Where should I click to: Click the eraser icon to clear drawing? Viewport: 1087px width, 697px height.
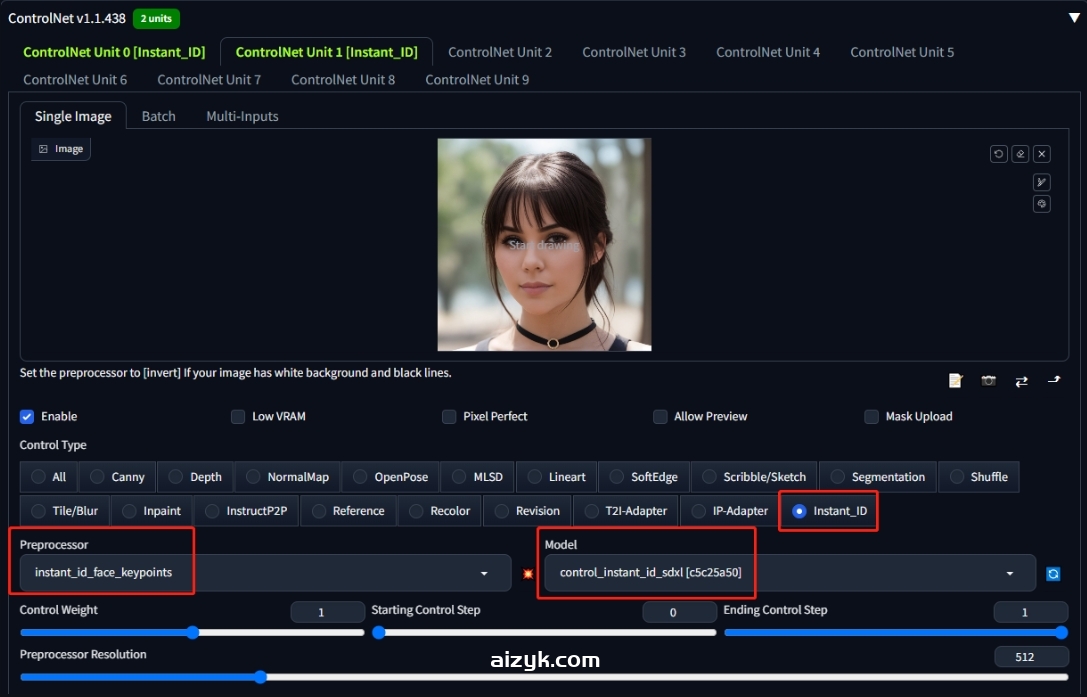point(1020,154)
